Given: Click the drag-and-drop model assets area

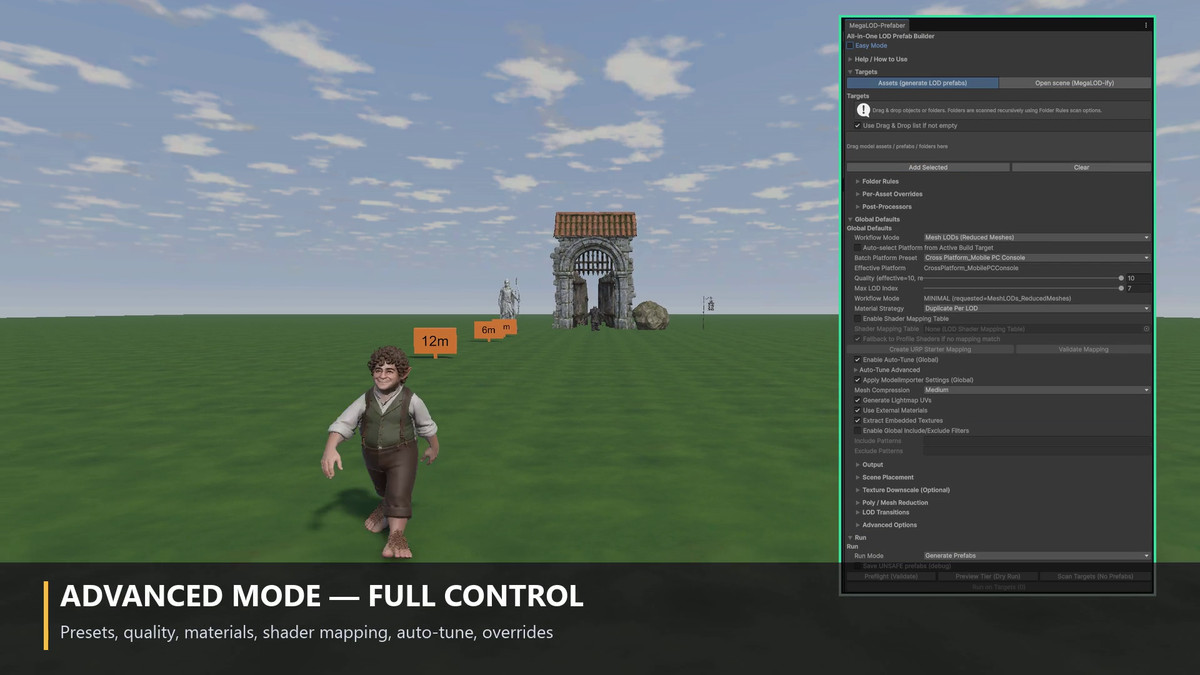Looking at the screenshot, I should pyautogui.click(x=999, y=147).
